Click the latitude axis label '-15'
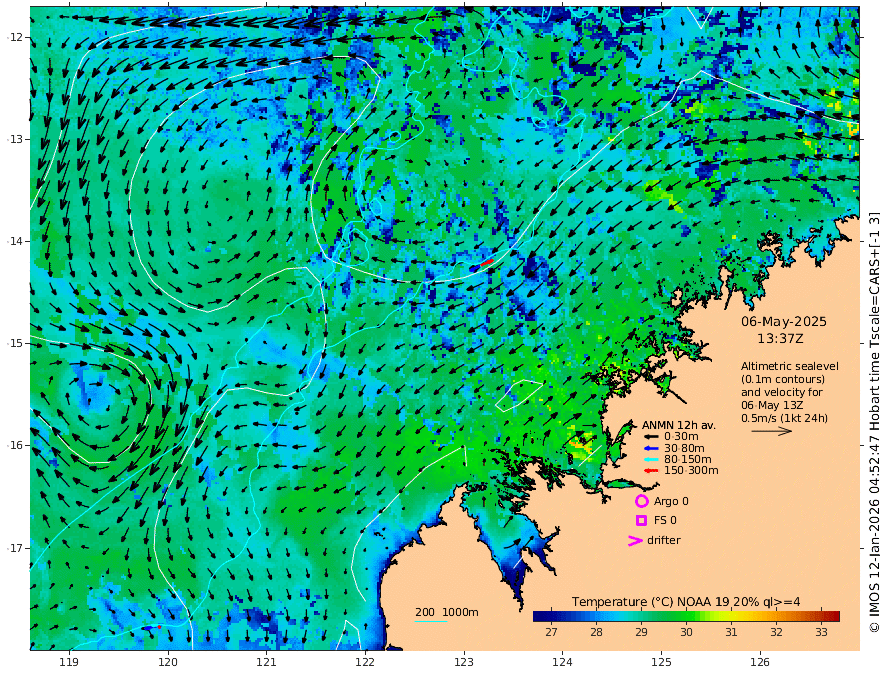The width and height of the screenshot is (880, 680). 15,343
